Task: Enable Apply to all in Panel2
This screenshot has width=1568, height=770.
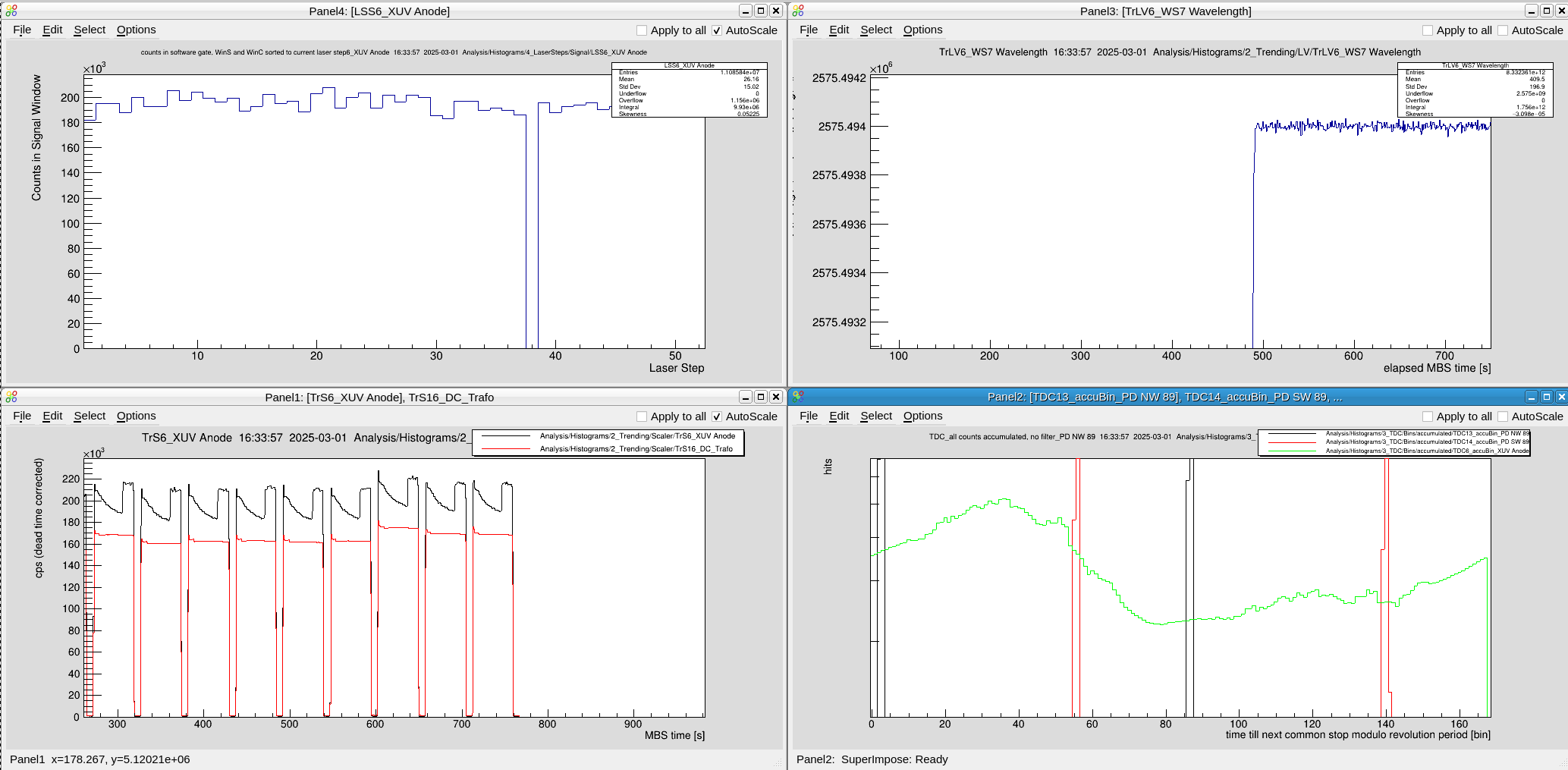Action: (1428, 416)
